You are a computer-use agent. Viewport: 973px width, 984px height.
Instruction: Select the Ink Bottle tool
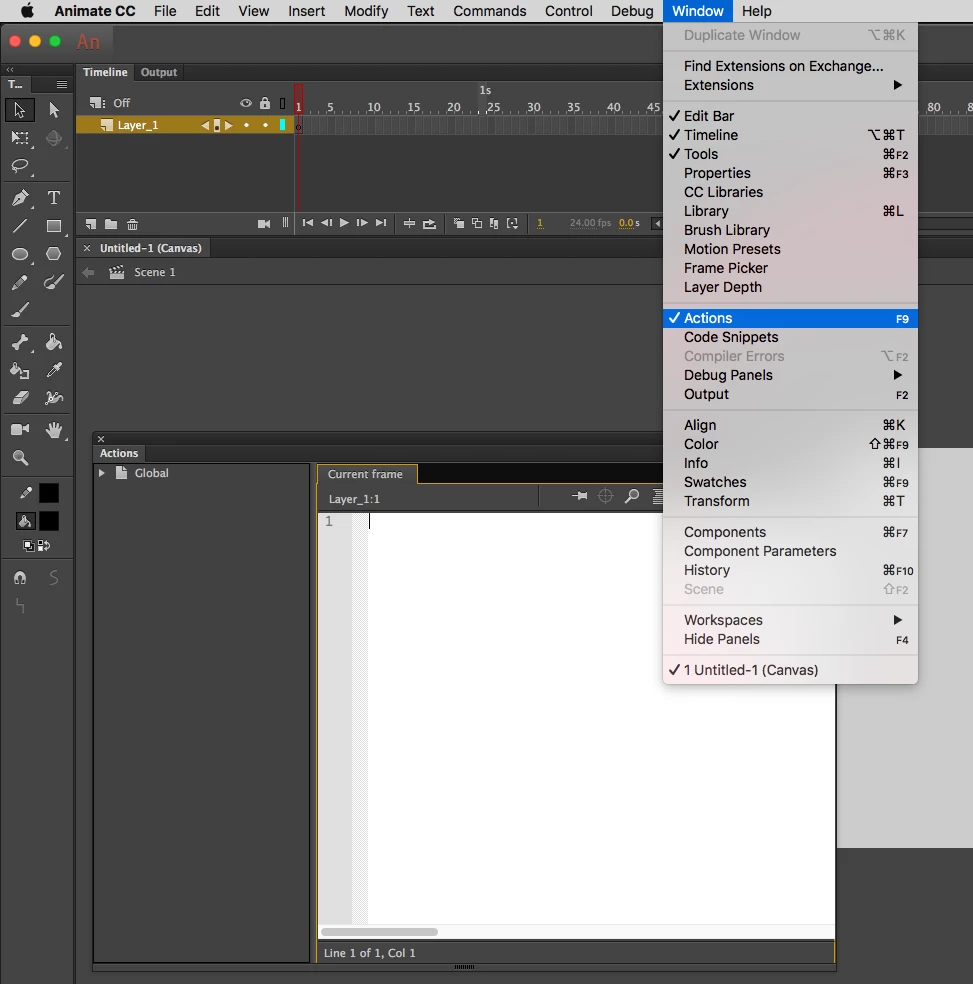pyautogui.click(x=19, y=370)
